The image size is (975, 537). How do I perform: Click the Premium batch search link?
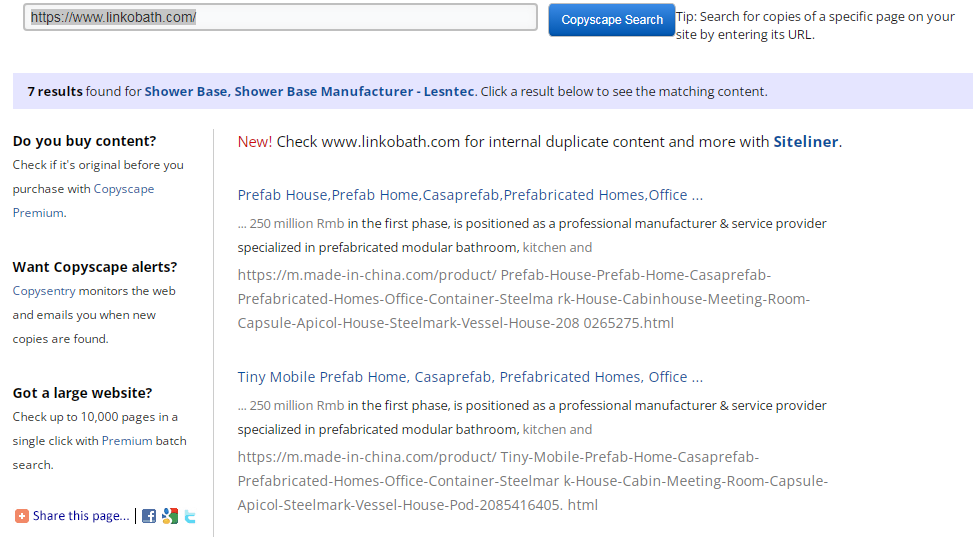pyautogui.click(x=127, y=441)
